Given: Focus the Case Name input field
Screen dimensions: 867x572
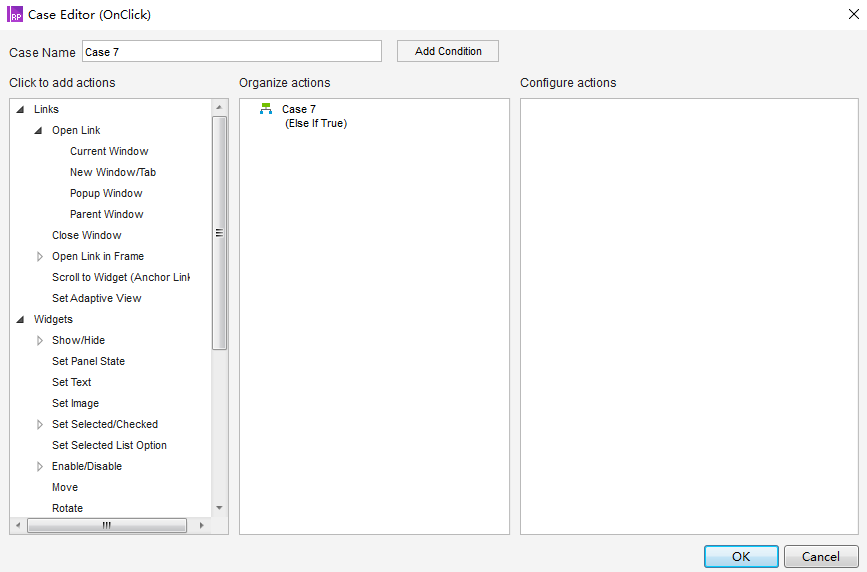Looking at the screenshot, I should 232,51.
